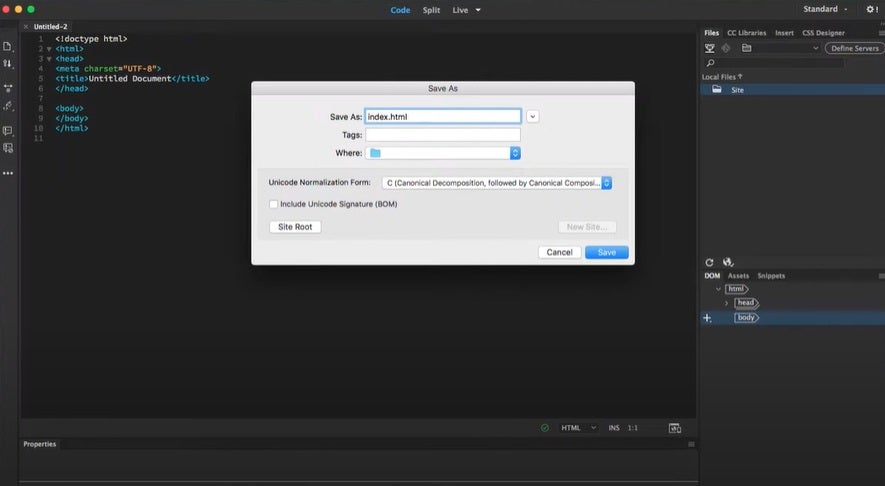885x486 pixels.
Task: Open the Where location dropdown
Action: tap(443, 153)
